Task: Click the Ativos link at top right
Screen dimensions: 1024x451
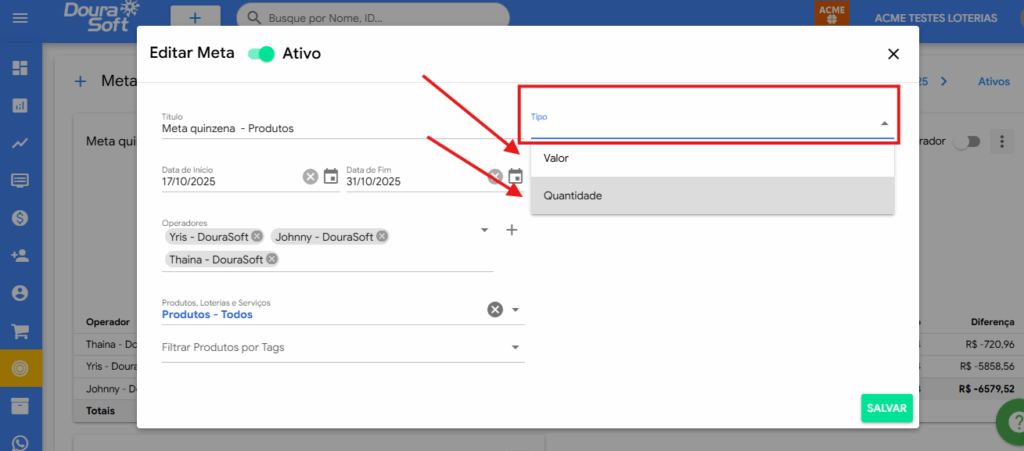Action: 994,82
